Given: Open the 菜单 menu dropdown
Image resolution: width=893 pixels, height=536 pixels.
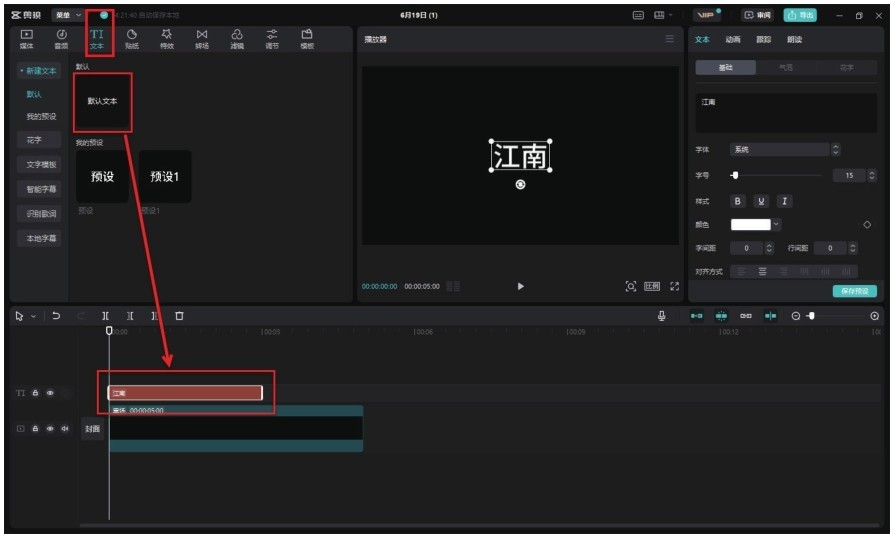Looking at the screenshot, I should 68,15.
